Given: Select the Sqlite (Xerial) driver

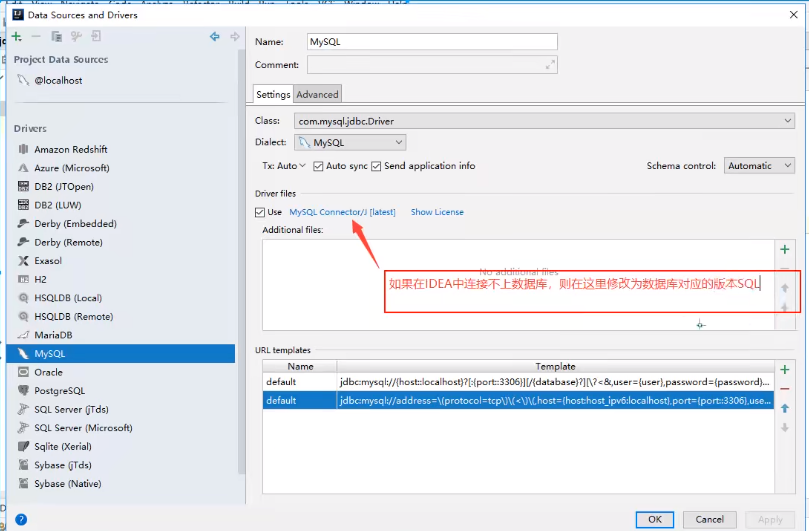Looking at the screenshot, I should pyautogui.click(x=121, y=446).
